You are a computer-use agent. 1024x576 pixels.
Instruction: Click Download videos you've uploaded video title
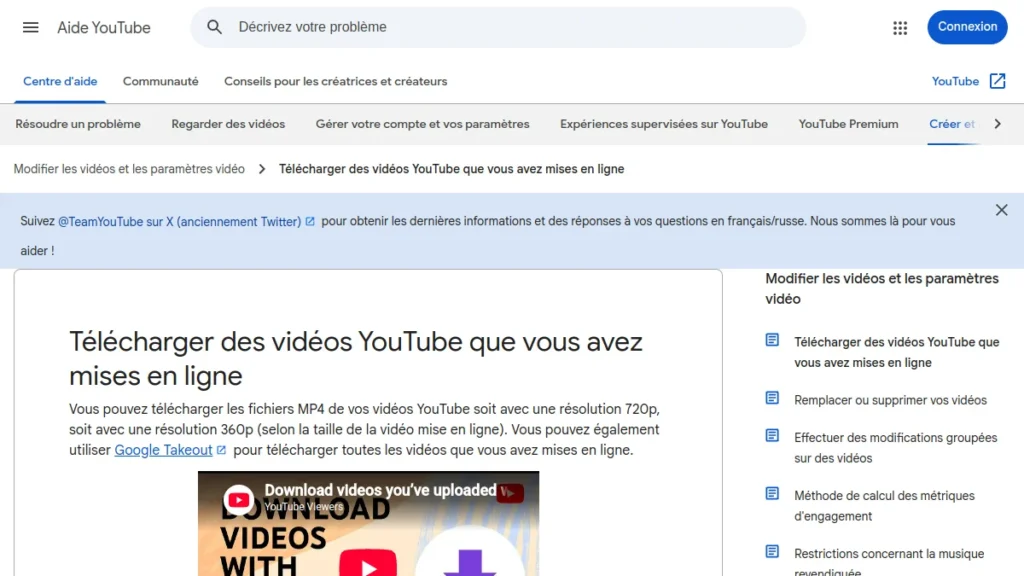coord(380,490)
